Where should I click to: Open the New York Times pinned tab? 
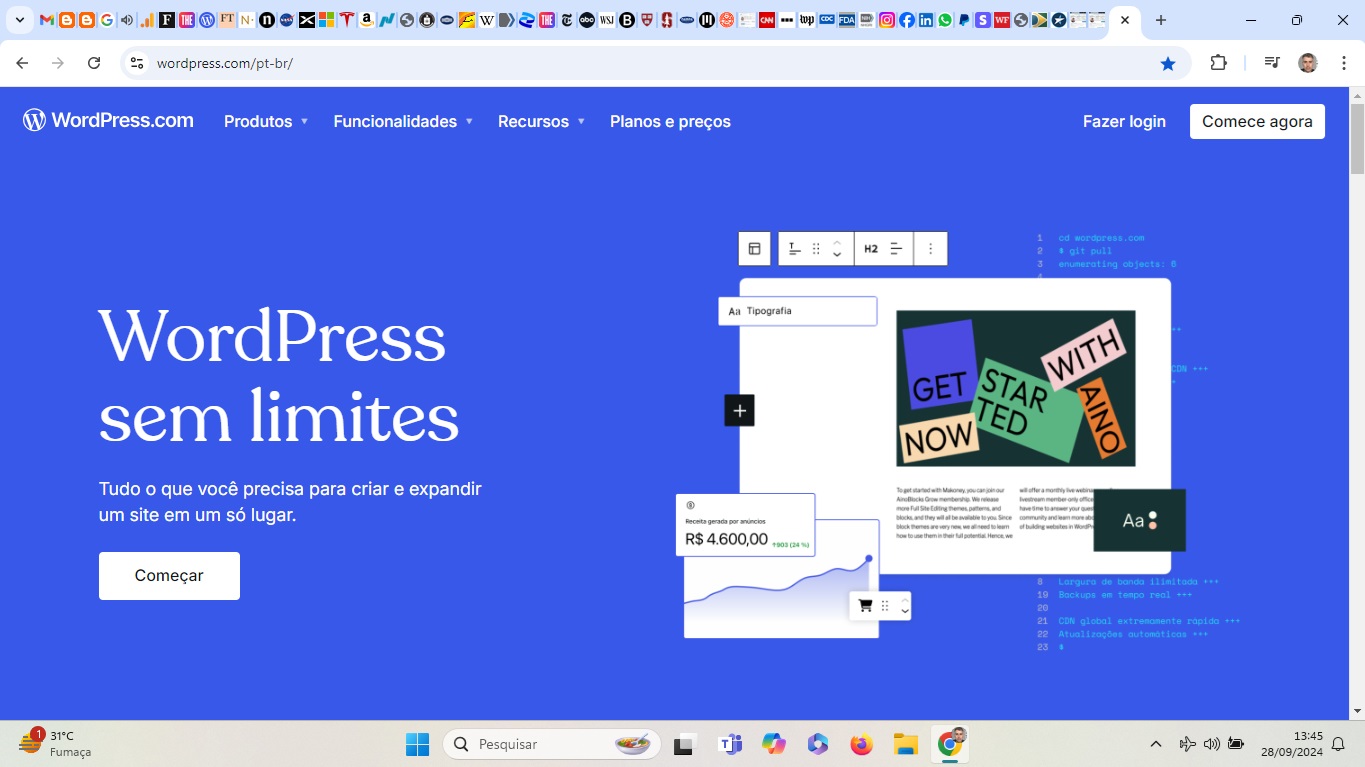coord(566,20)
